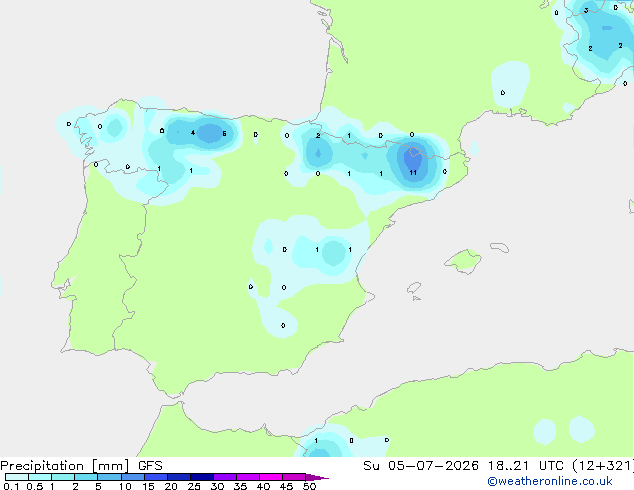Screen dimensions: 634x490
Task: Click the 30–35 mm purple legend swatch
Action: coord(225,477)
